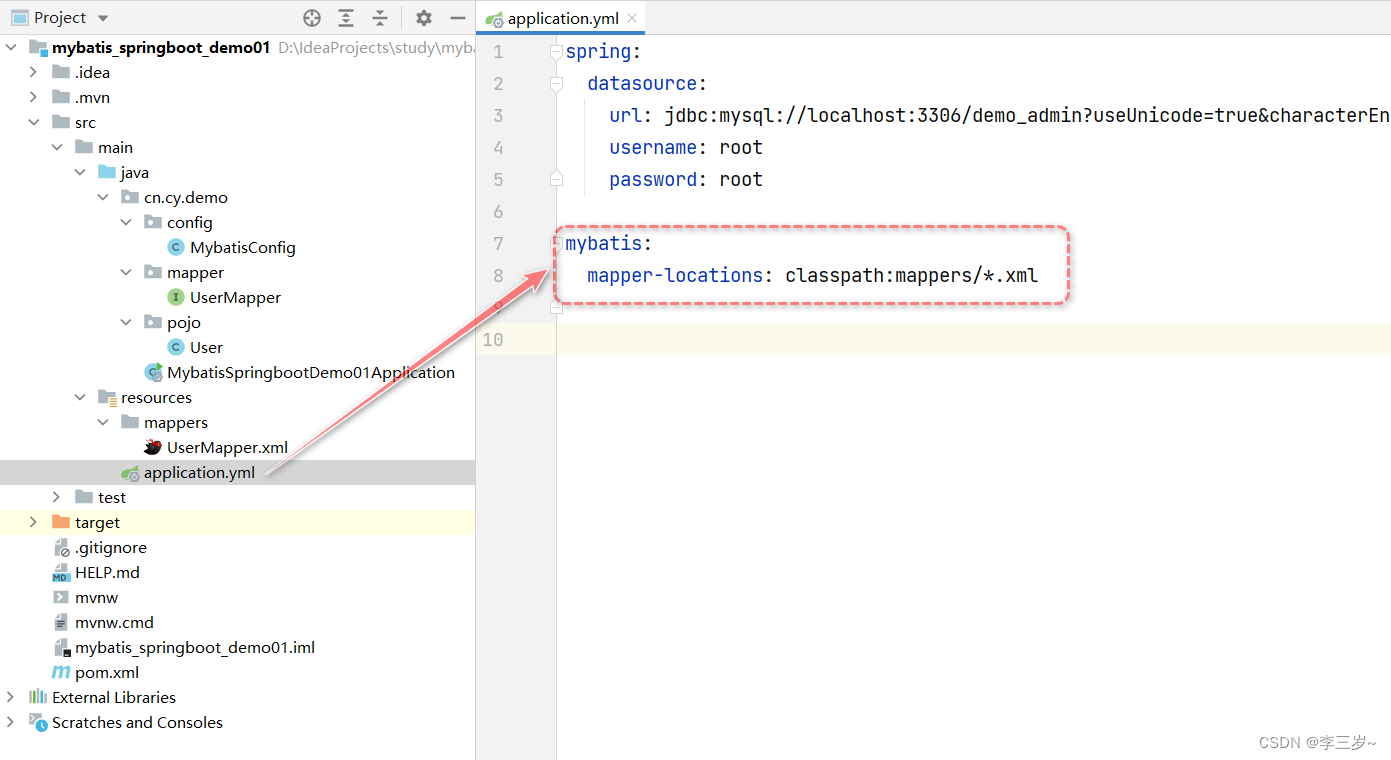Select pom.xml in project tree
The image size is (1391, 760).
(107, 672)
